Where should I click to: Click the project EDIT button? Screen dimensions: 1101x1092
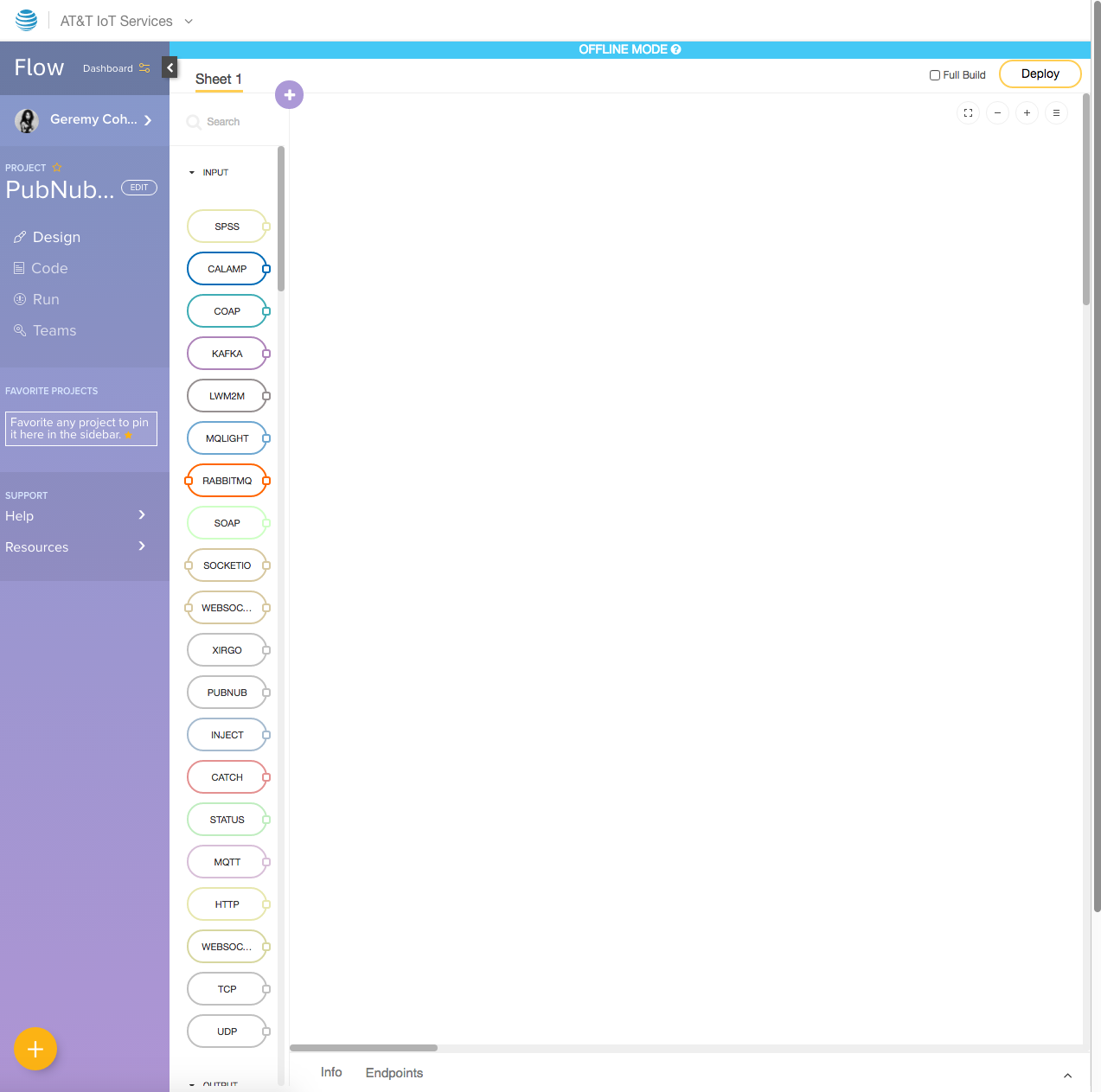[x=139, y=188]
